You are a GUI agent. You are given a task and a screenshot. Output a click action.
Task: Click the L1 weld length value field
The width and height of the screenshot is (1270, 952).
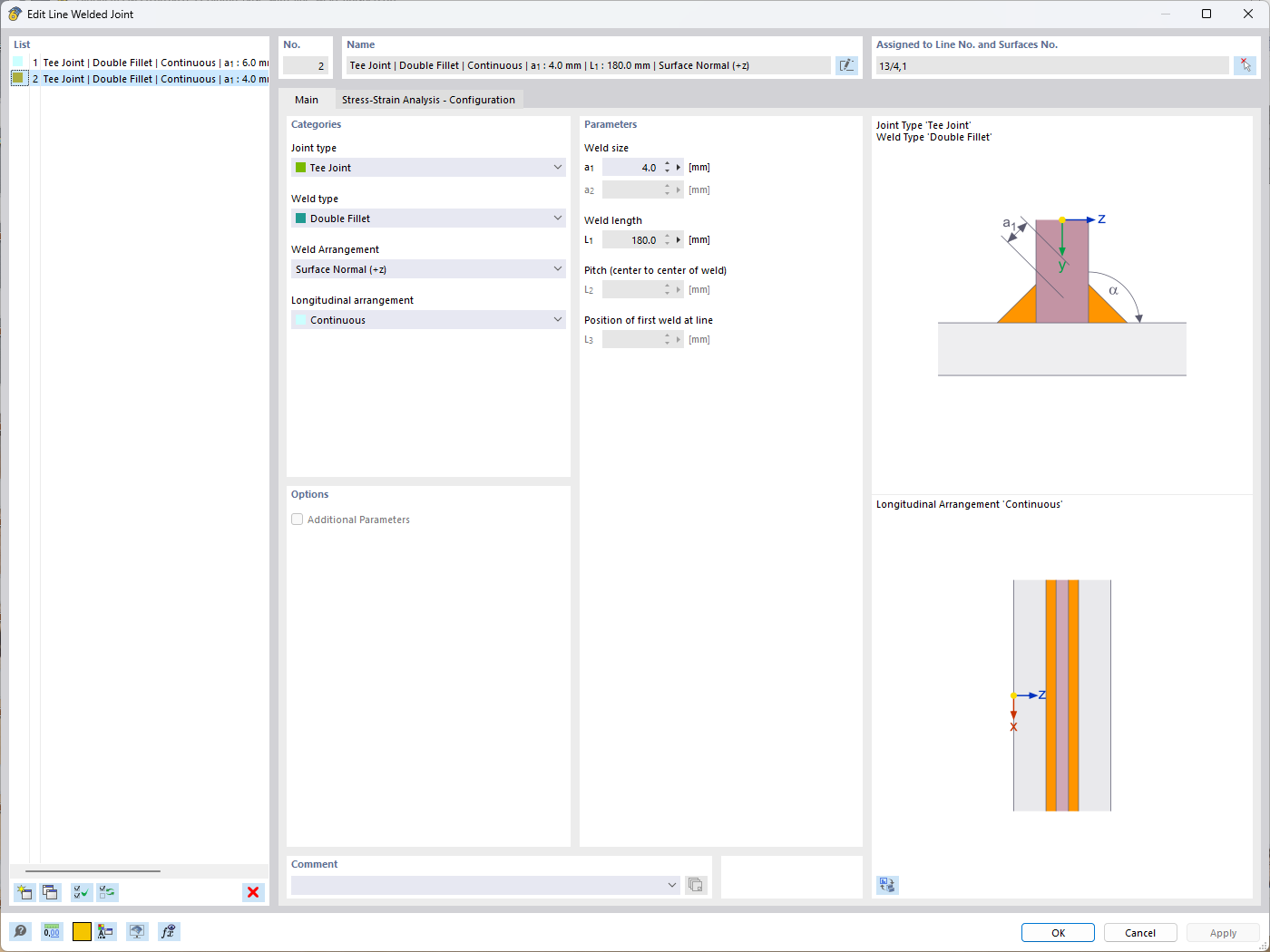pos(631,240)
